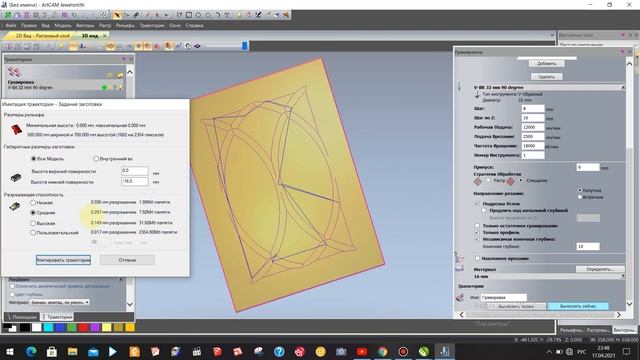Toggle the 'Наклонное врезание' checkbox
The height and width of the screenshot is (360, 640).
coord(477,258)
